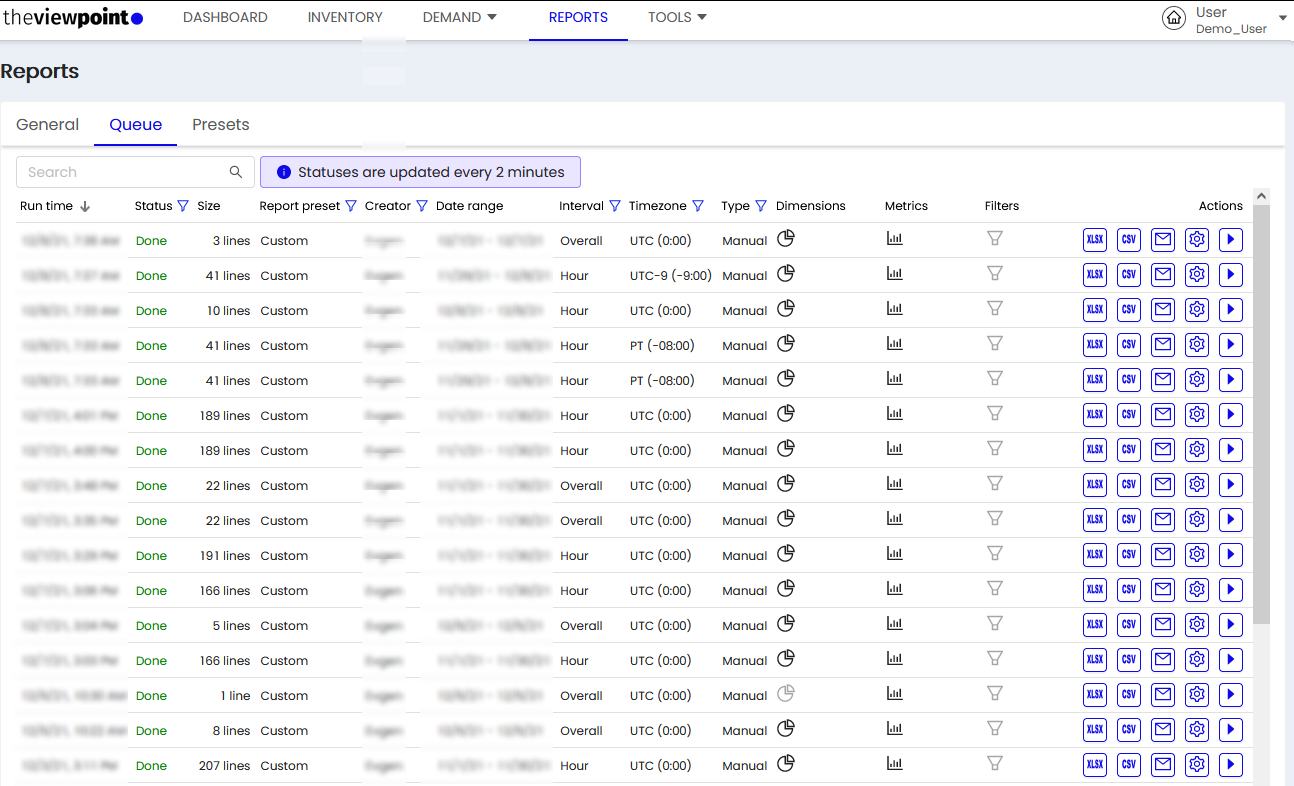1294x786 pixels.
Task: Download CSV for the 8 lines report
Action: click(1129, 730)
